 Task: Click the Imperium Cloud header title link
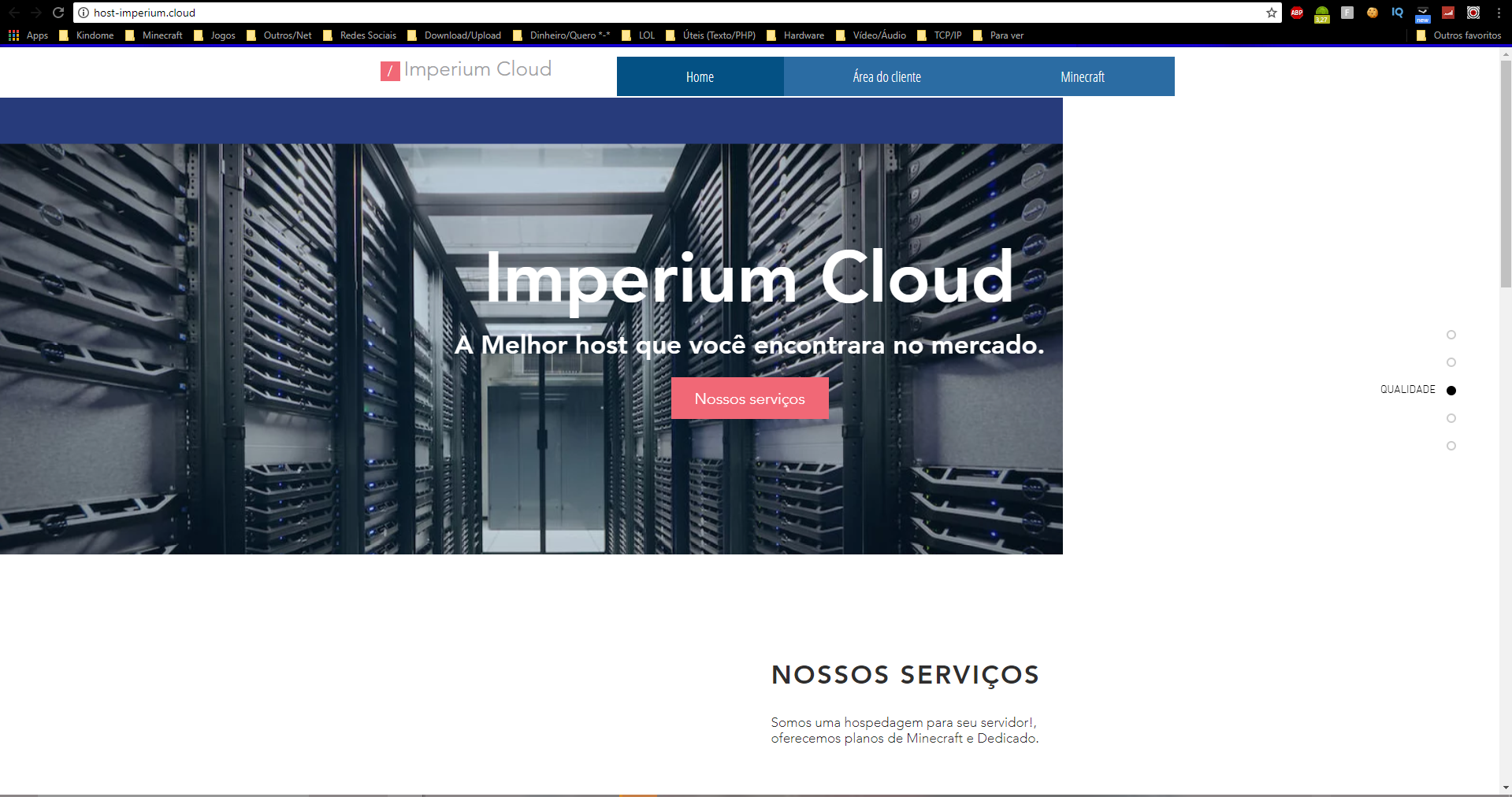[477, 69]
